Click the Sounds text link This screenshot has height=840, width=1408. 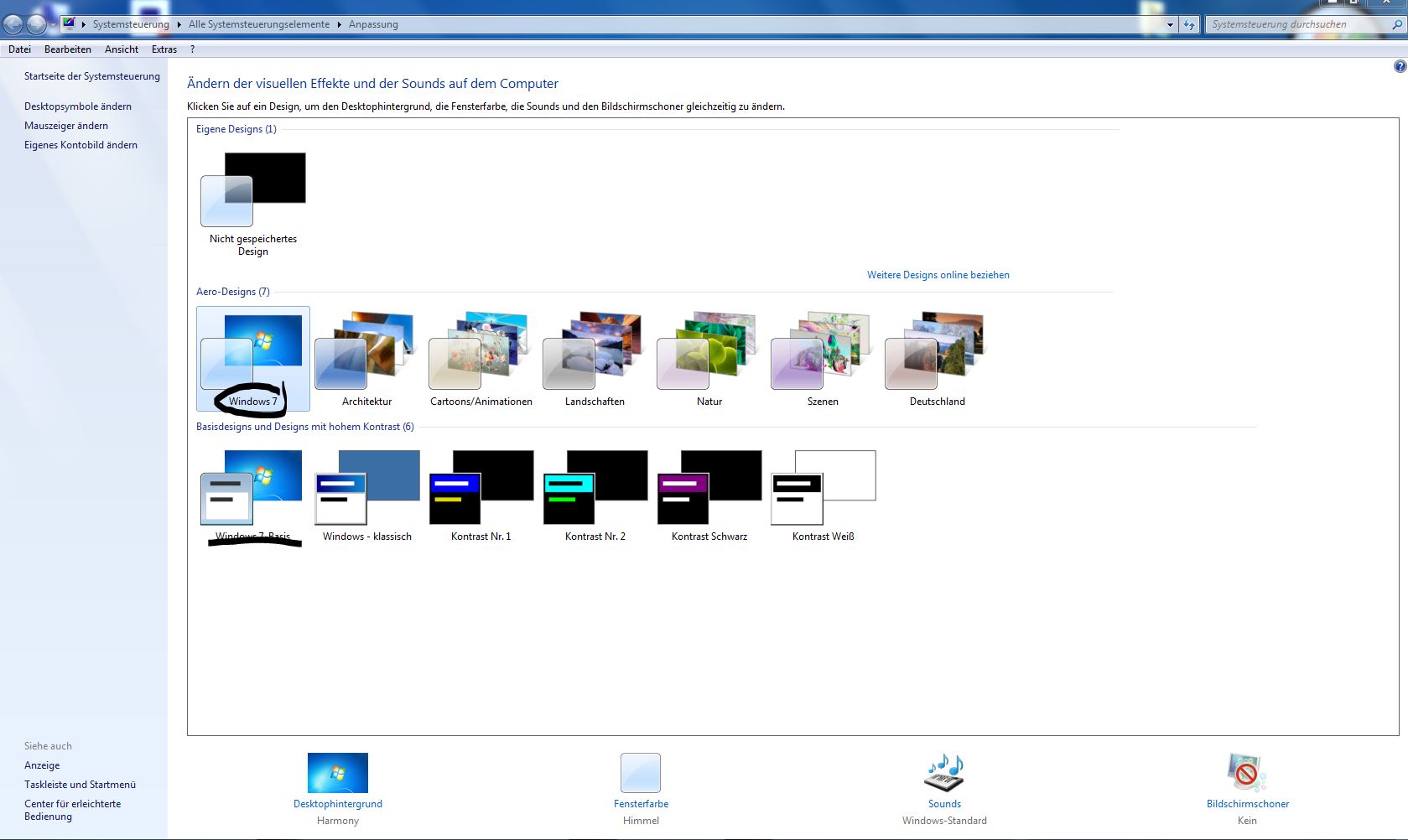tap(944, 804)
